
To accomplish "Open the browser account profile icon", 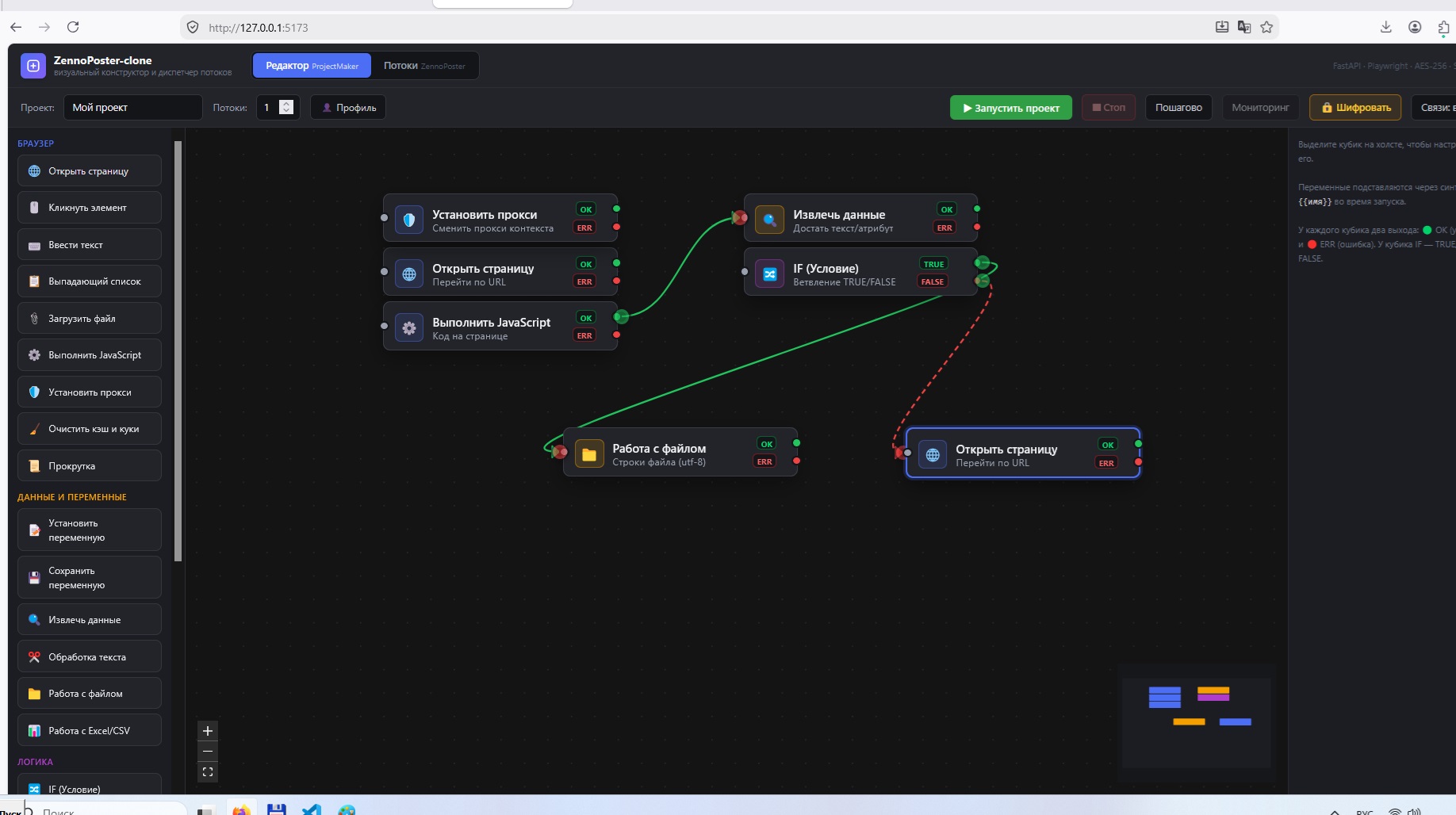I will click(1415, 27).
